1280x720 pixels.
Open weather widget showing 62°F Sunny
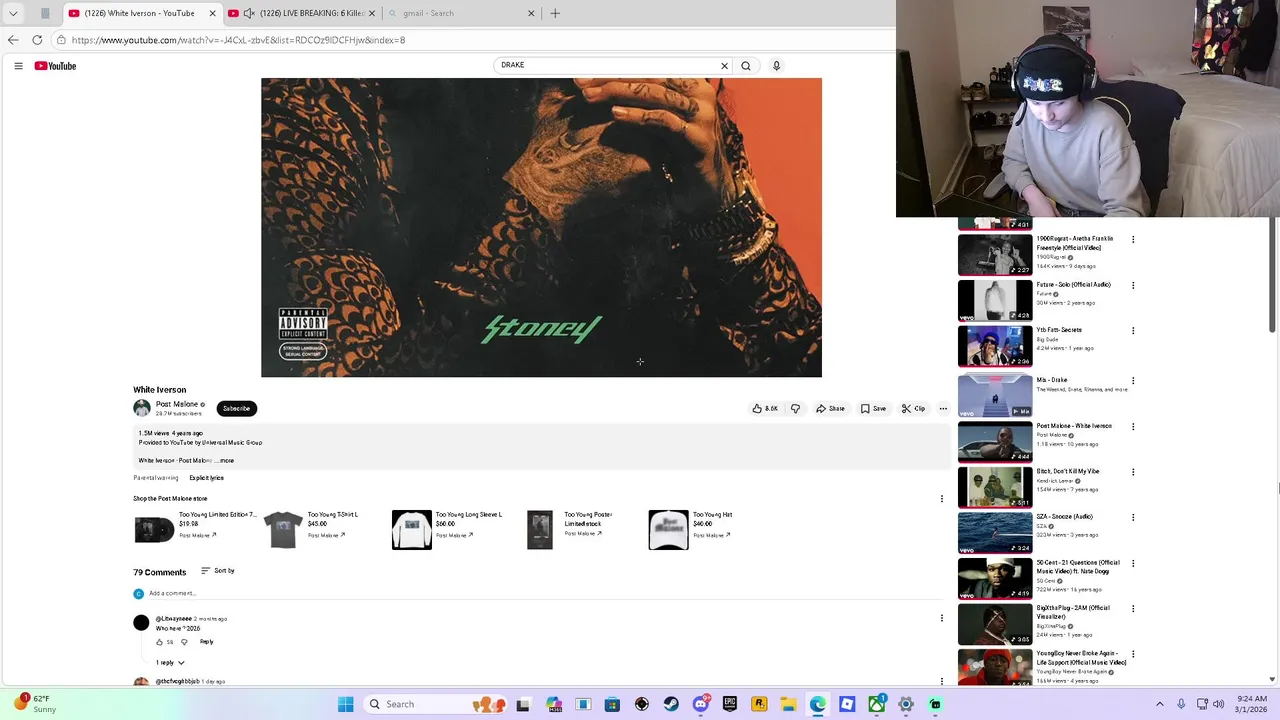tap(34, 704)
